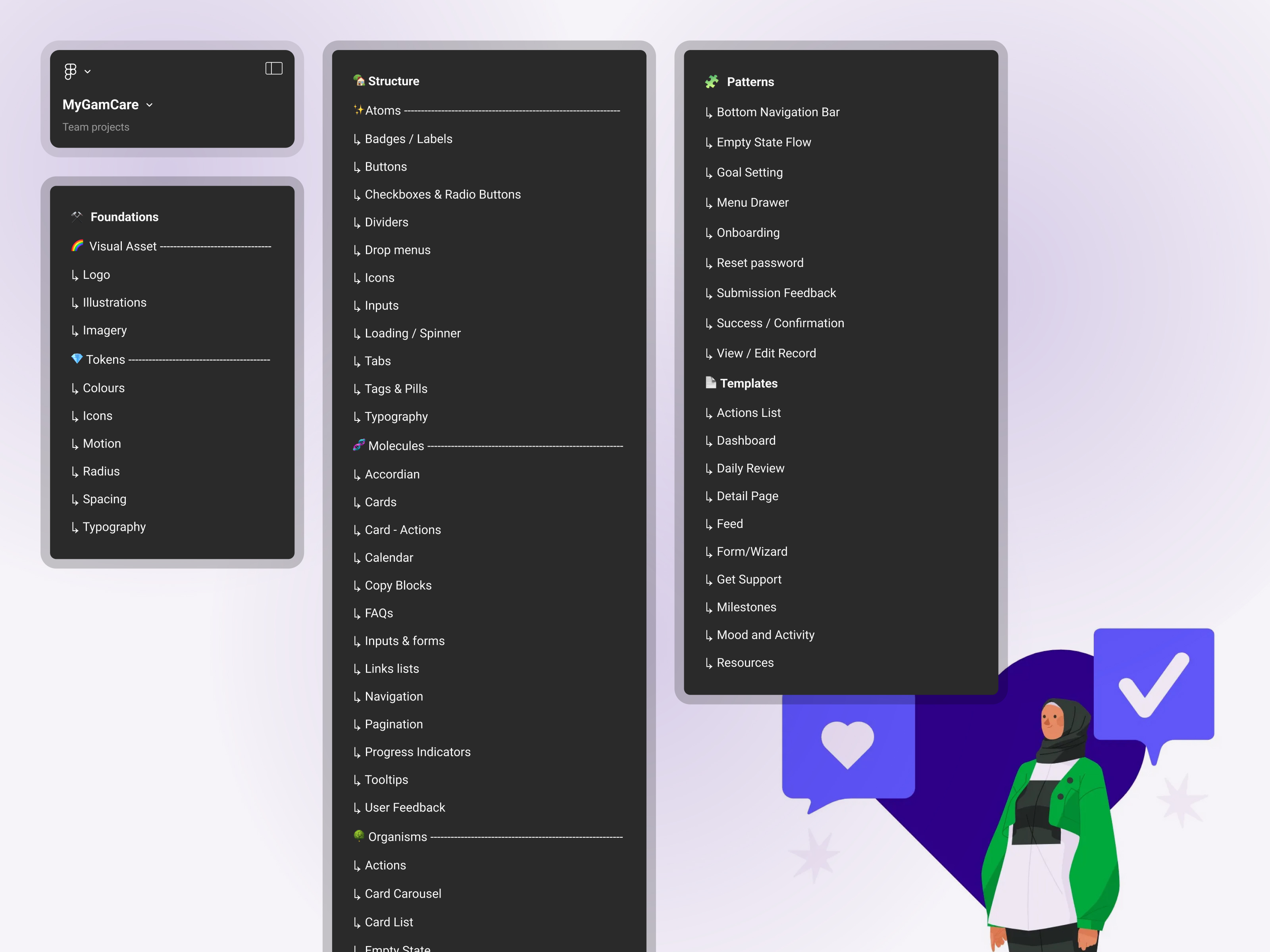Open the Checkboxes & Radio Buttons page
The width and height of the screenshot is (1270, 952).
(x=442, y=194)
